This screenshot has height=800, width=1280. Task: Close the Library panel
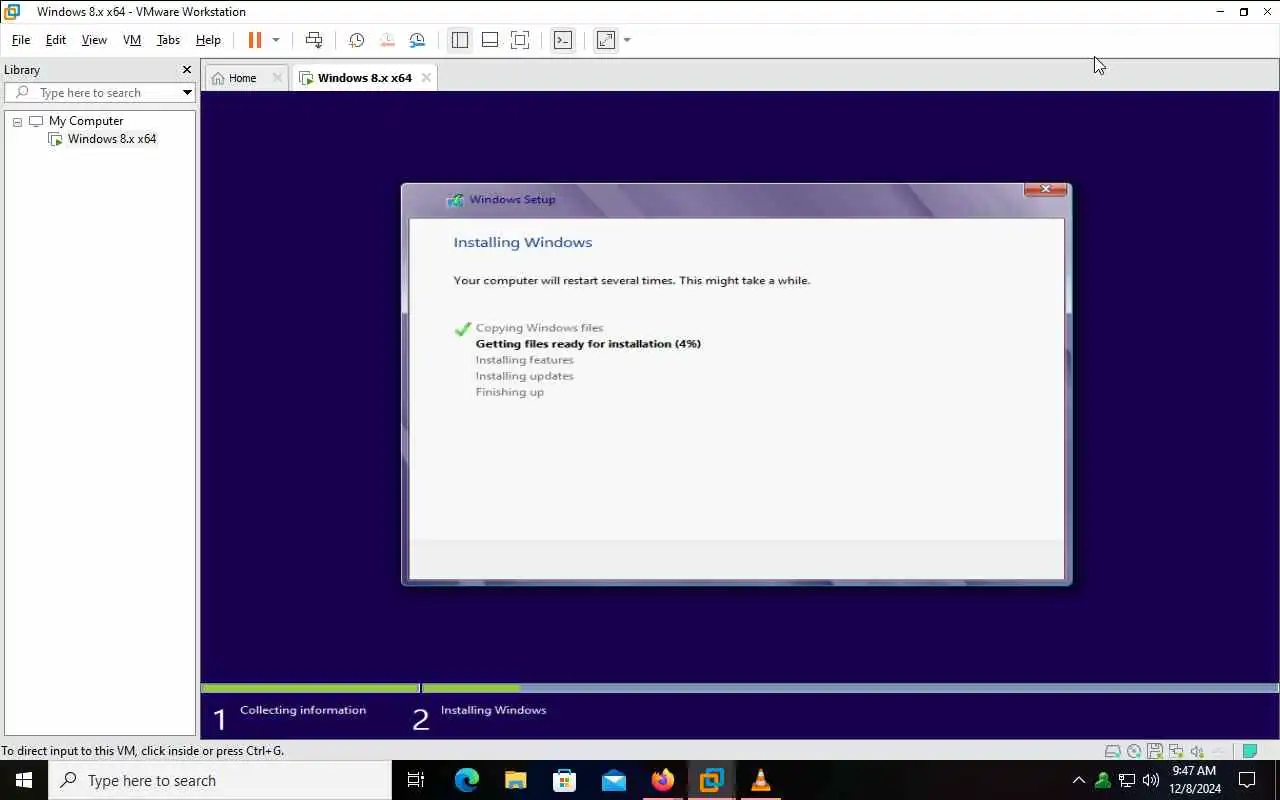point(186,70)
